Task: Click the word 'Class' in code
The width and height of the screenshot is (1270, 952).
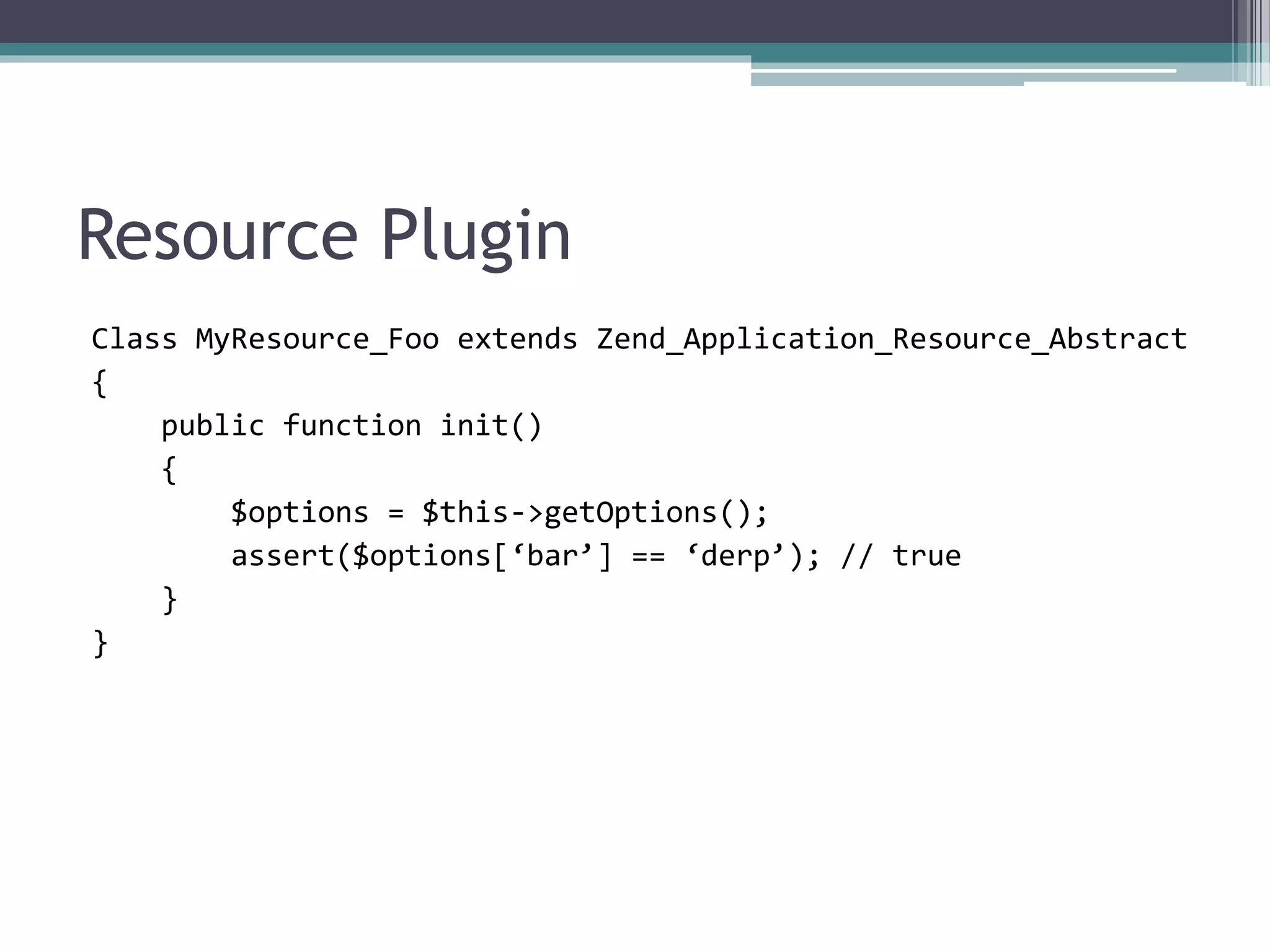Action: [x=134, y=339]
